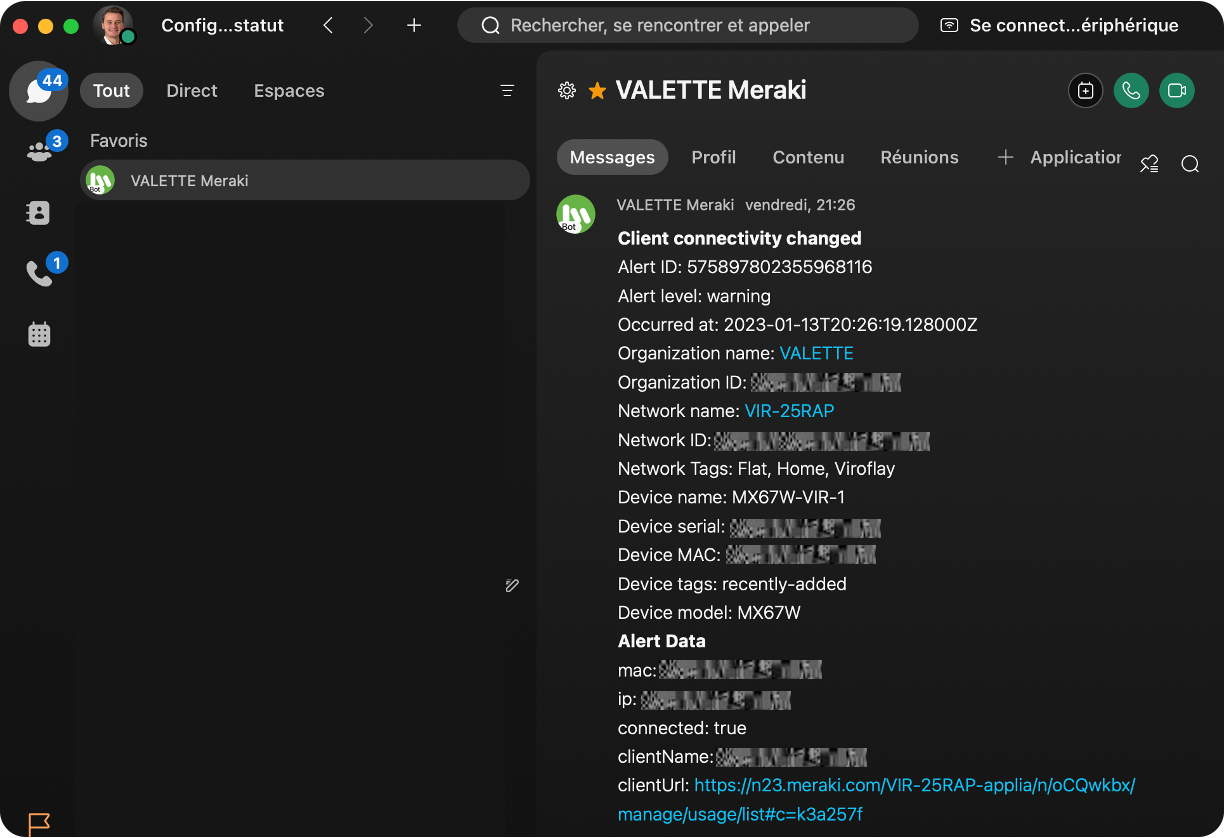This screenshot has height=838, width=1224.
Task: Start a video call with VALETTE Meraki
Action: 1177,90
